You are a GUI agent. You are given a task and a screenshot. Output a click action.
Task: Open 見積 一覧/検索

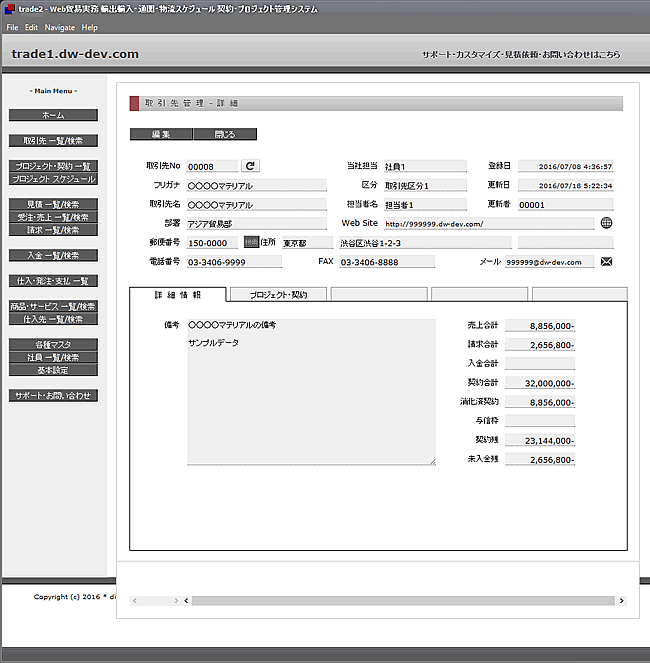coord(53,204)
